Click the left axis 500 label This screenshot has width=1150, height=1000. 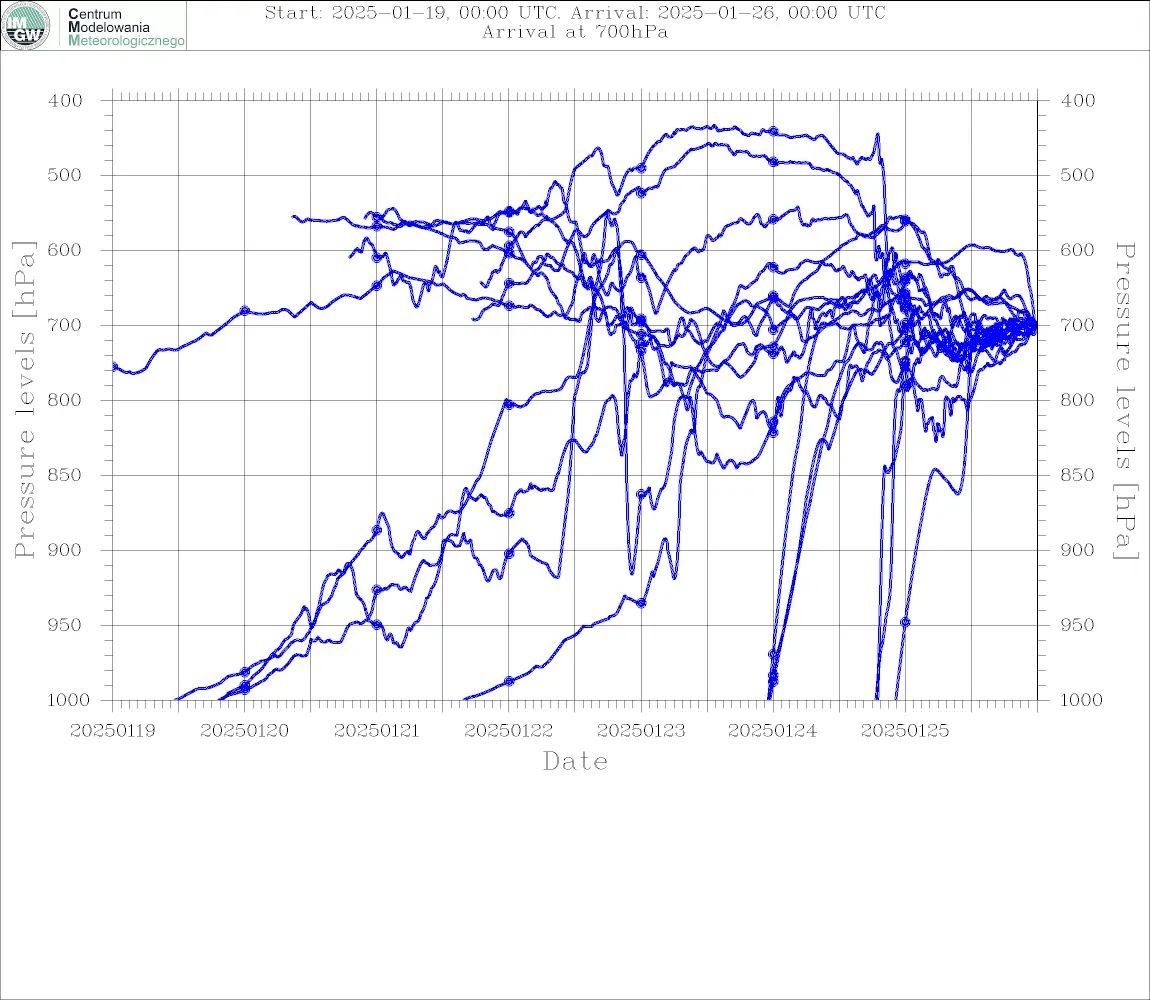click(65, 175)
